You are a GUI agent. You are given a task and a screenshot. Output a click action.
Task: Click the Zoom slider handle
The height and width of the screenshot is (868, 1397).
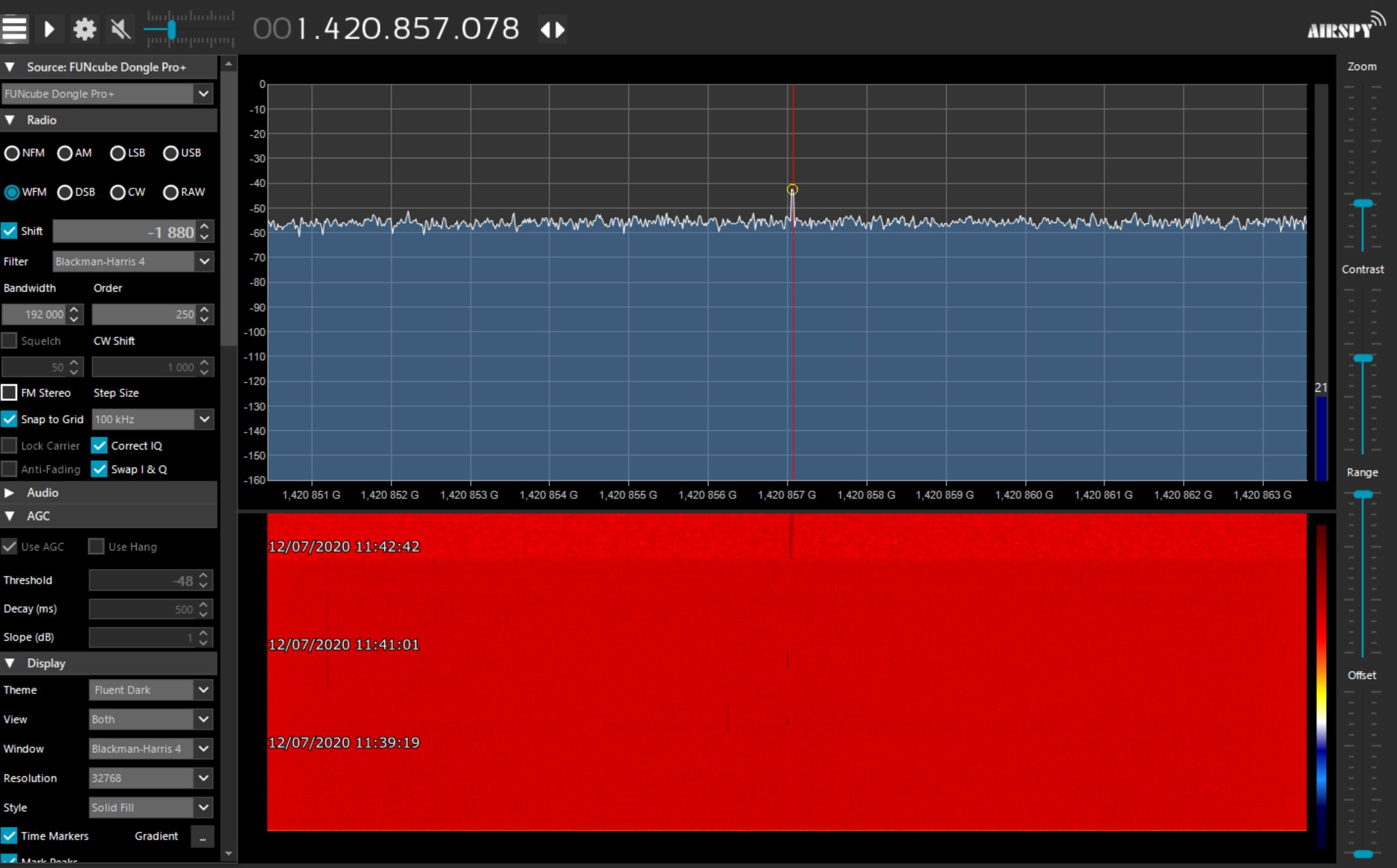(1362, 204)
